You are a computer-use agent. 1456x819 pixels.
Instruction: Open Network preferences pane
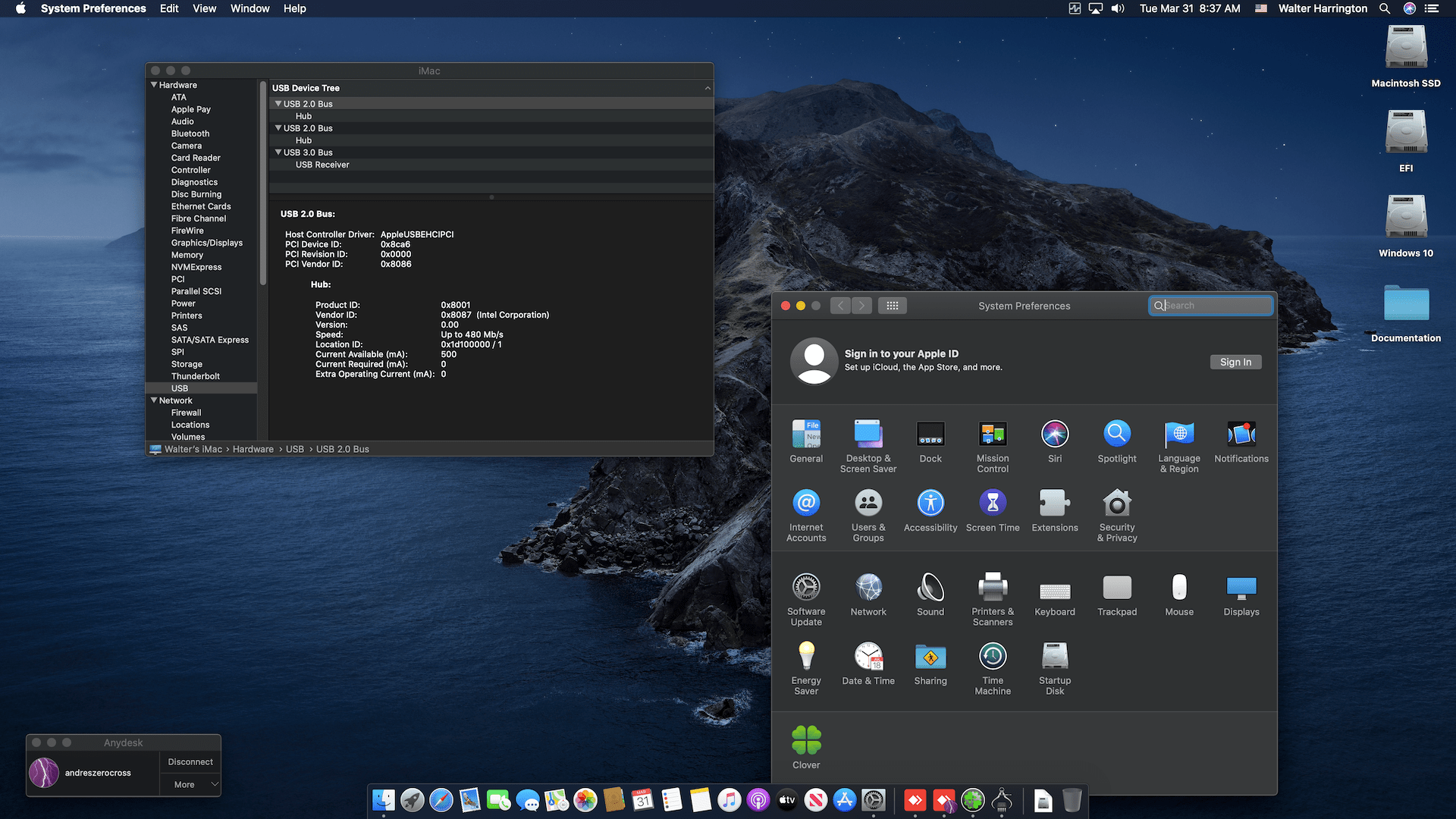pos(868,594)
